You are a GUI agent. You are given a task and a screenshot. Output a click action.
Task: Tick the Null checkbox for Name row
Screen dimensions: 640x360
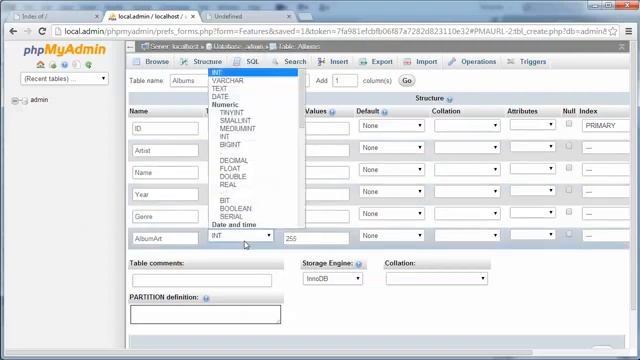coord(569,168)
